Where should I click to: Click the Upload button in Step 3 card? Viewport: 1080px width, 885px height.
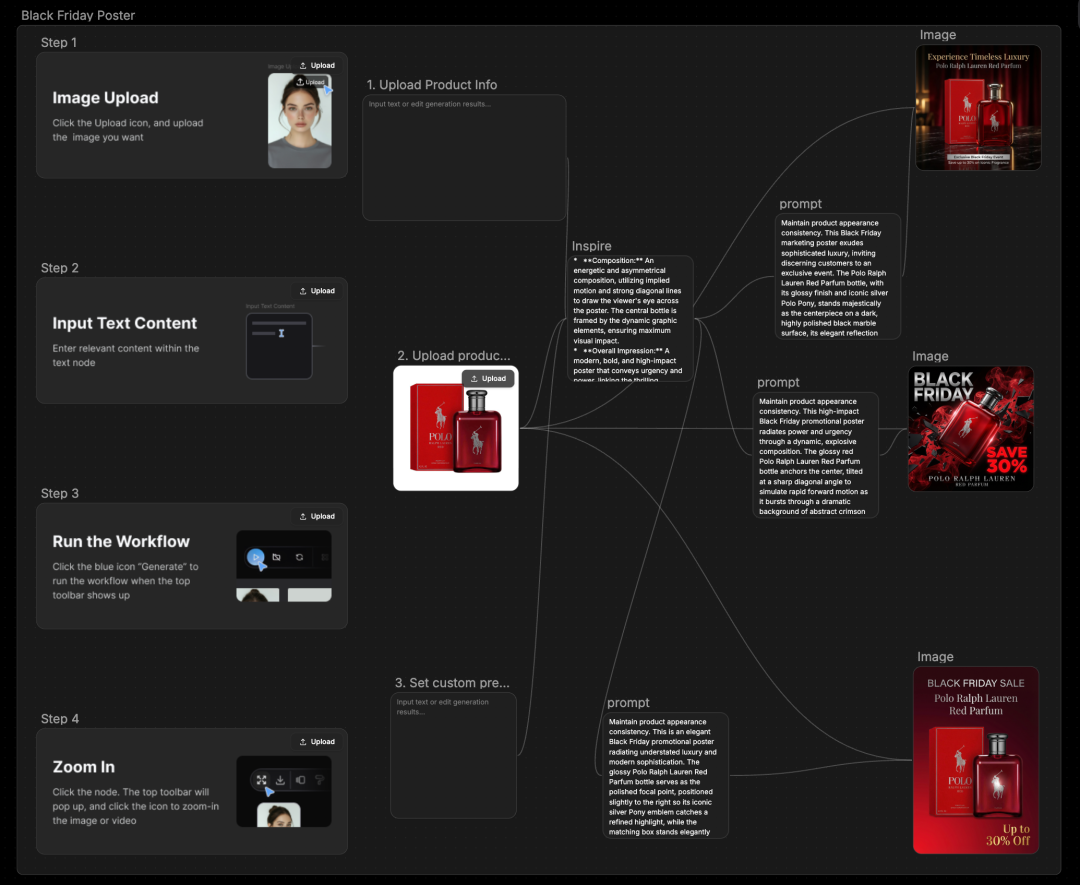(x=317, y=516)
